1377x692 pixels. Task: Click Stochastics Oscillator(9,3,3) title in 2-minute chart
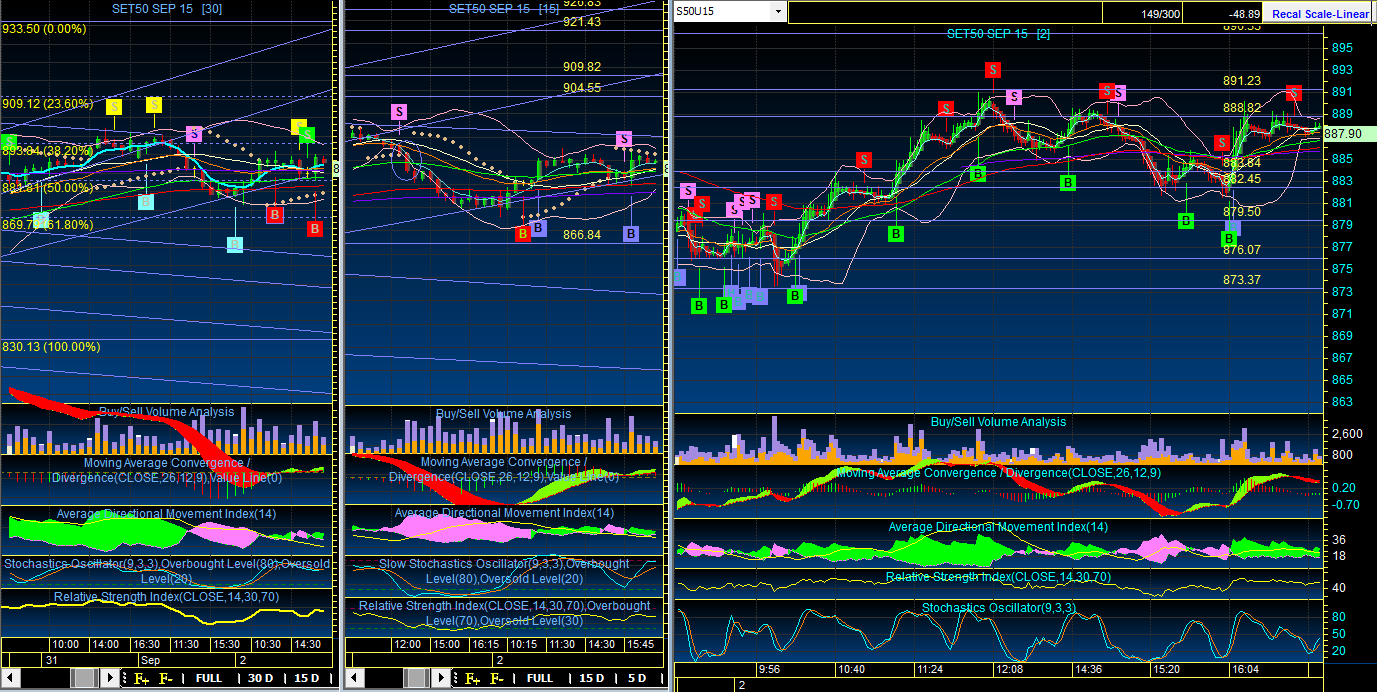coord(998,607)
